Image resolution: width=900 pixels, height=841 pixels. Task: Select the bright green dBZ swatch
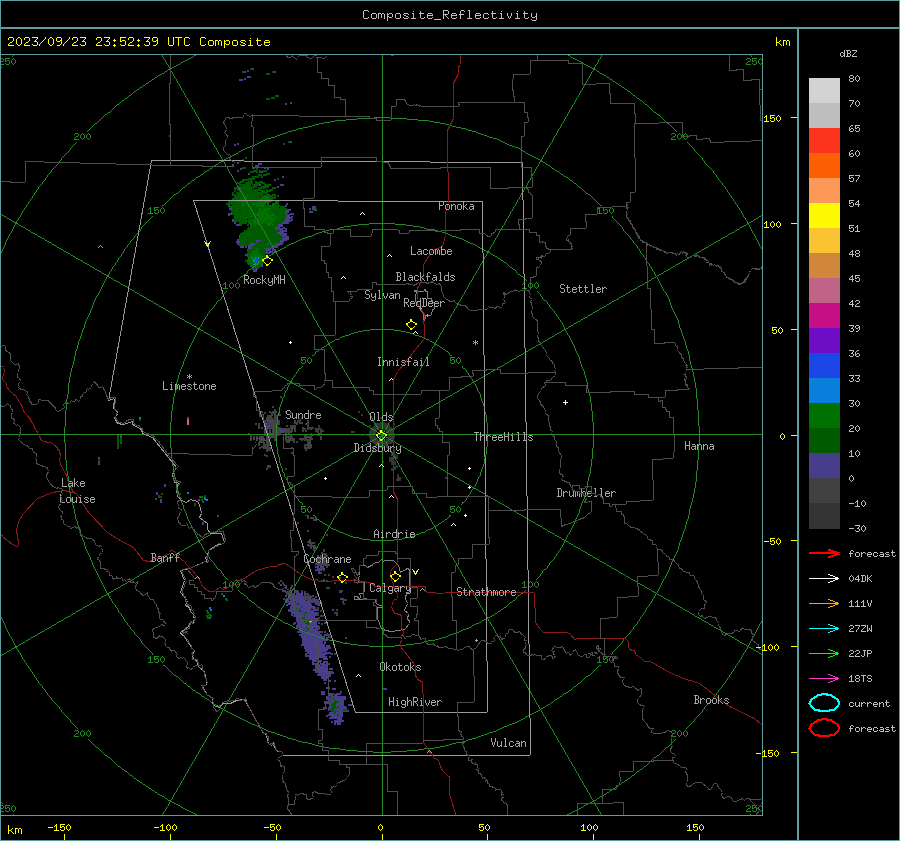coord(824,416)
